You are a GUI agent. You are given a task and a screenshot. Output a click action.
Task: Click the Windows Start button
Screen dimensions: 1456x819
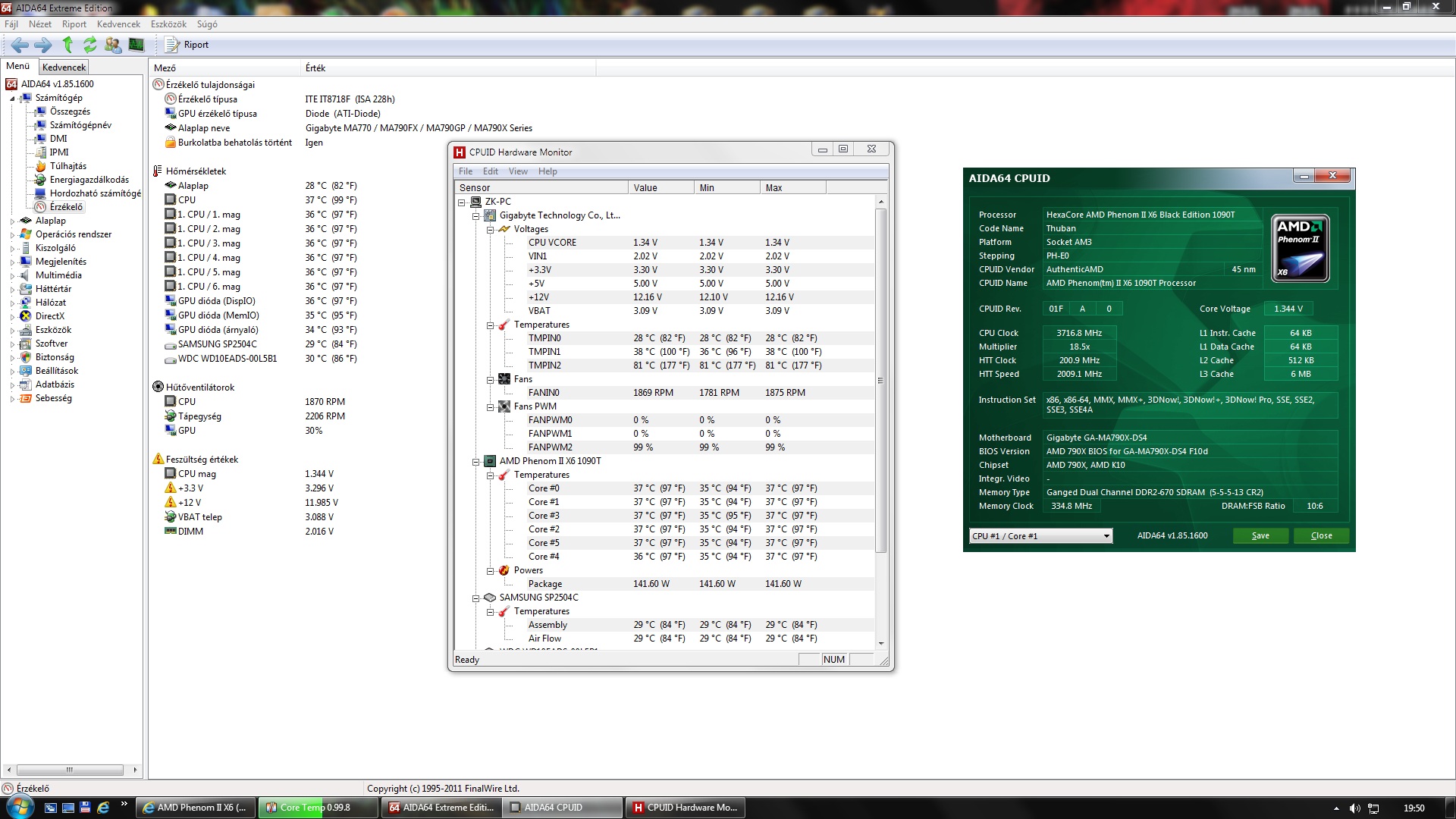20,807
